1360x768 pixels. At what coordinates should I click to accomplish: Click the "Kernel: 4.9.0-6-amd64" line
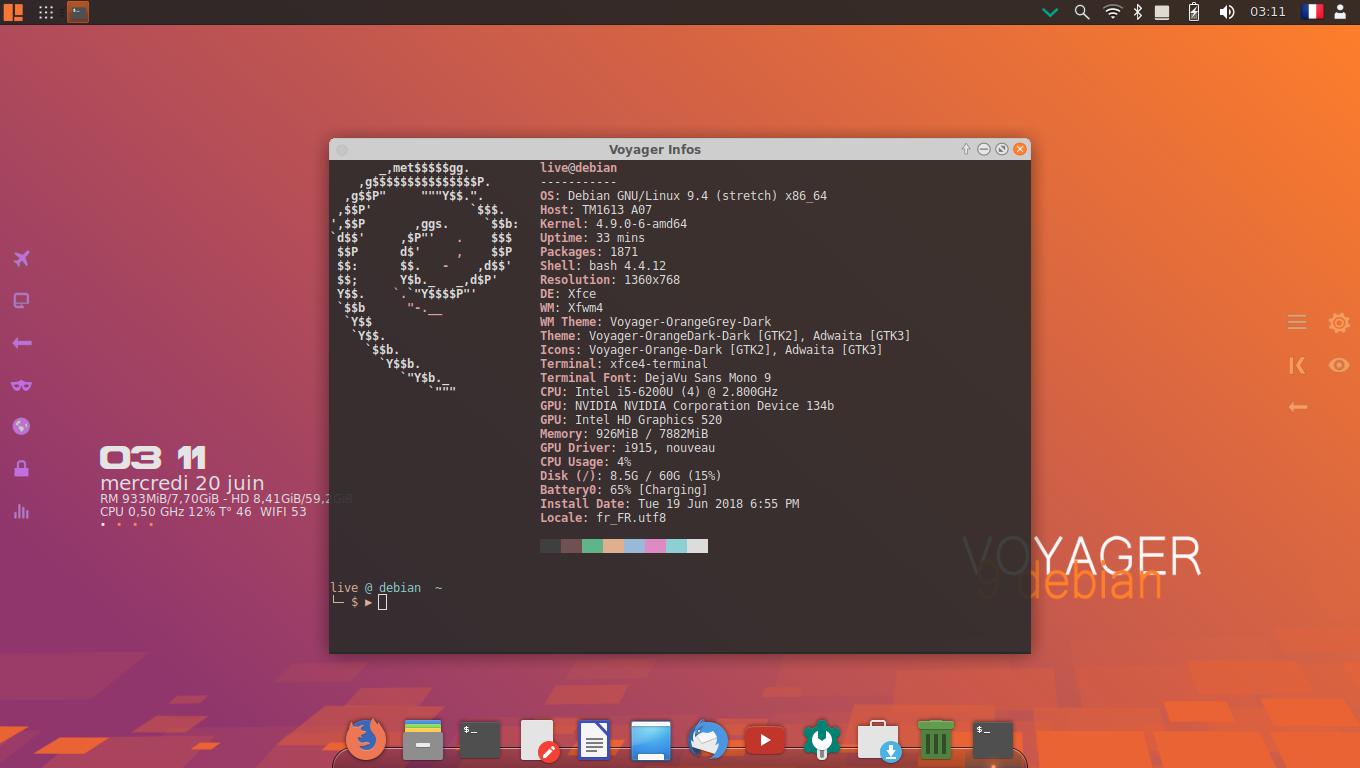[613, 224]
